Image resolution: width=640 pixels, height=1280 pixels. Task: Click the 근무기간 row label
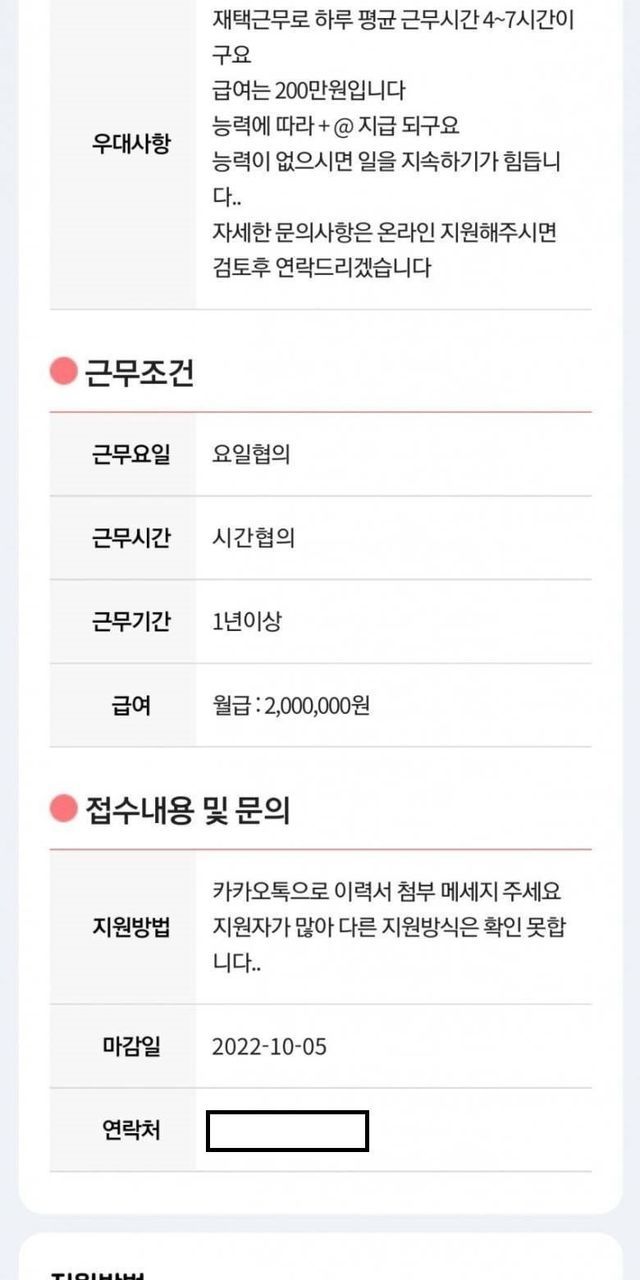[x=131, y=621]
